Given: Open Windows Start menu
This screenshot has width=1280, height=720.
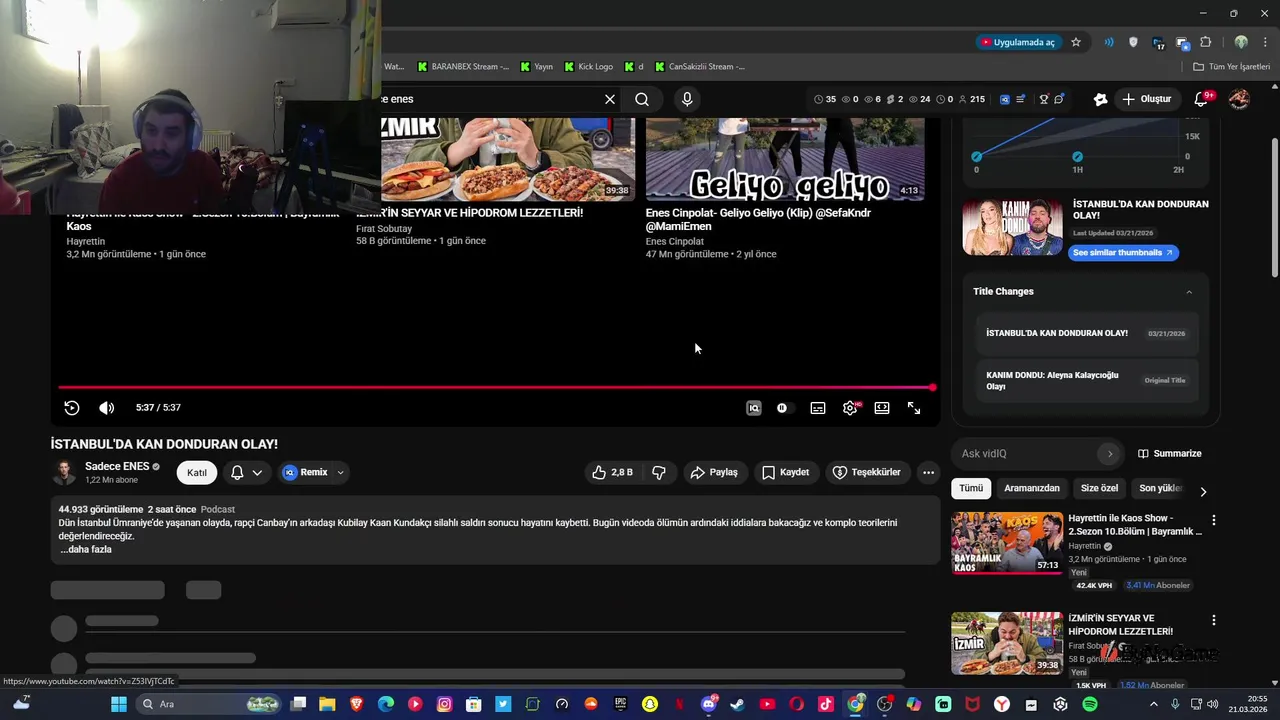Looking at the screenshot, I should point(118,704).
